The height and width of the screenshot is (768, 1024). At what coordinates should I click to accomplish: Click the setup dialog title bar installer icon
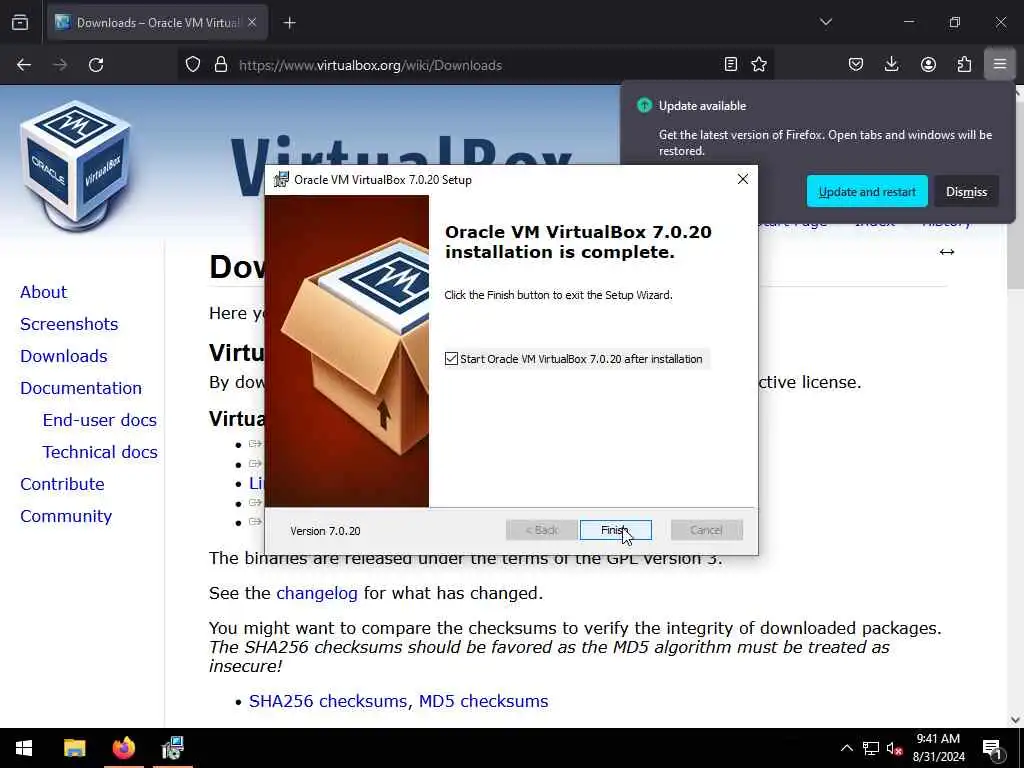point(281,180)
